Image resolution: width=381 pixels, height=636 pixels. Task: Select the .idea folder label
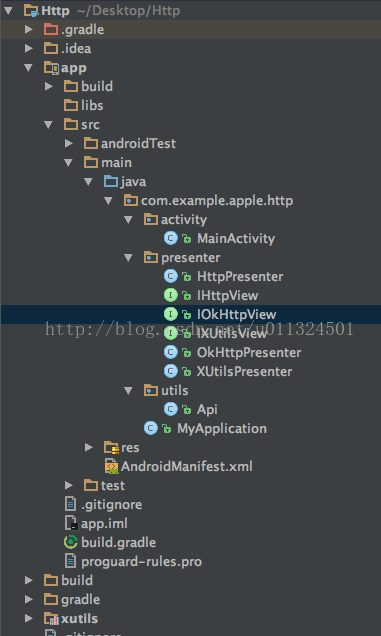click(76, 49)
